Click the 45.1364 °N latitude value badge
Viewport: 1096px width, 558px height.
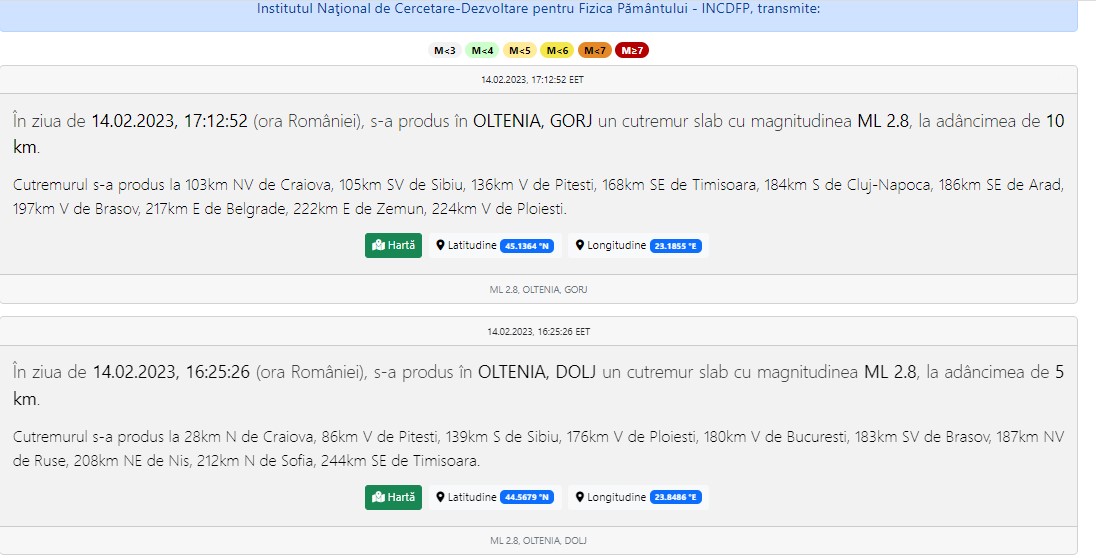coord(527,246)
